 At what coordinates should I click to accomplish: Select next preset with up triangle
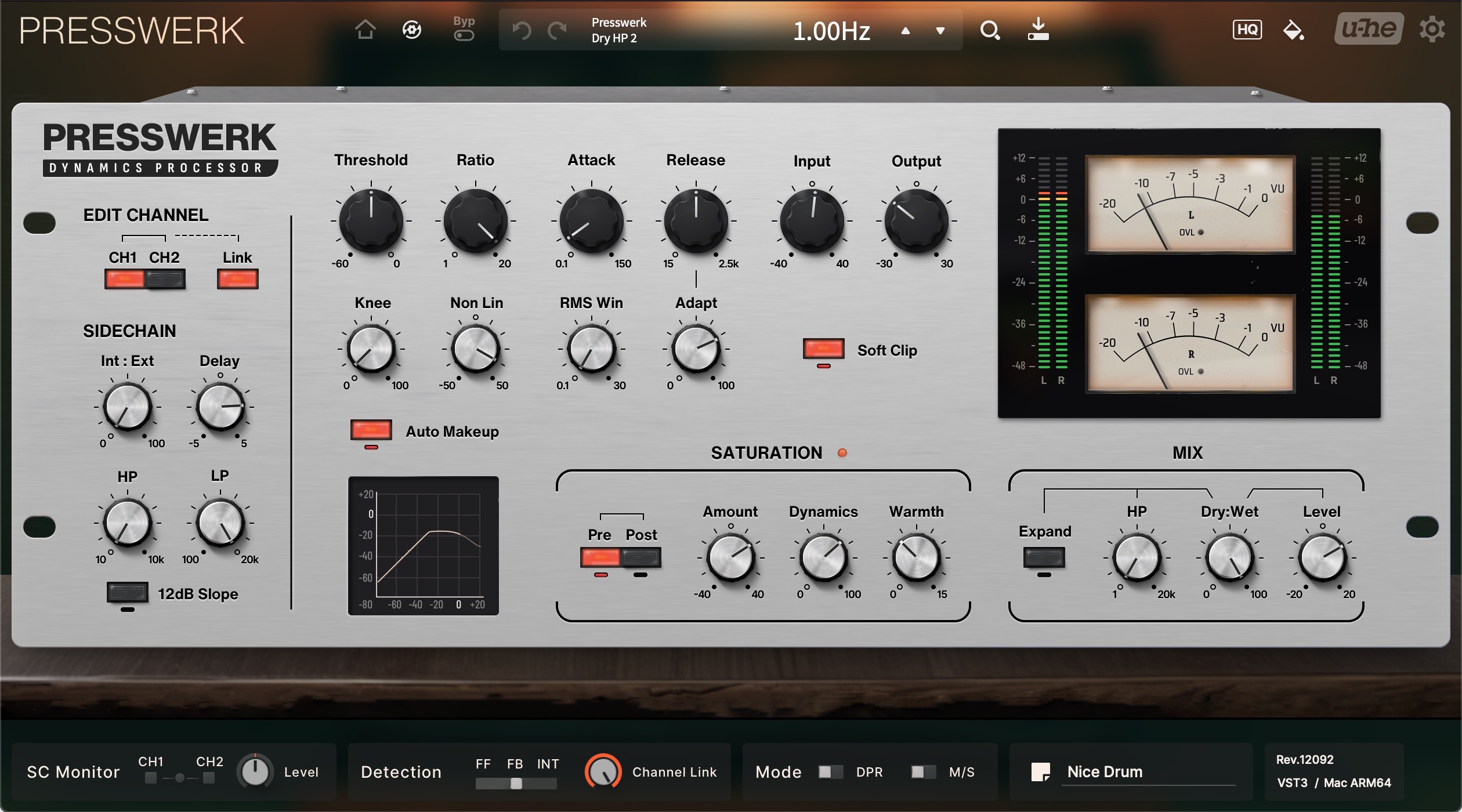coord(905,31)
